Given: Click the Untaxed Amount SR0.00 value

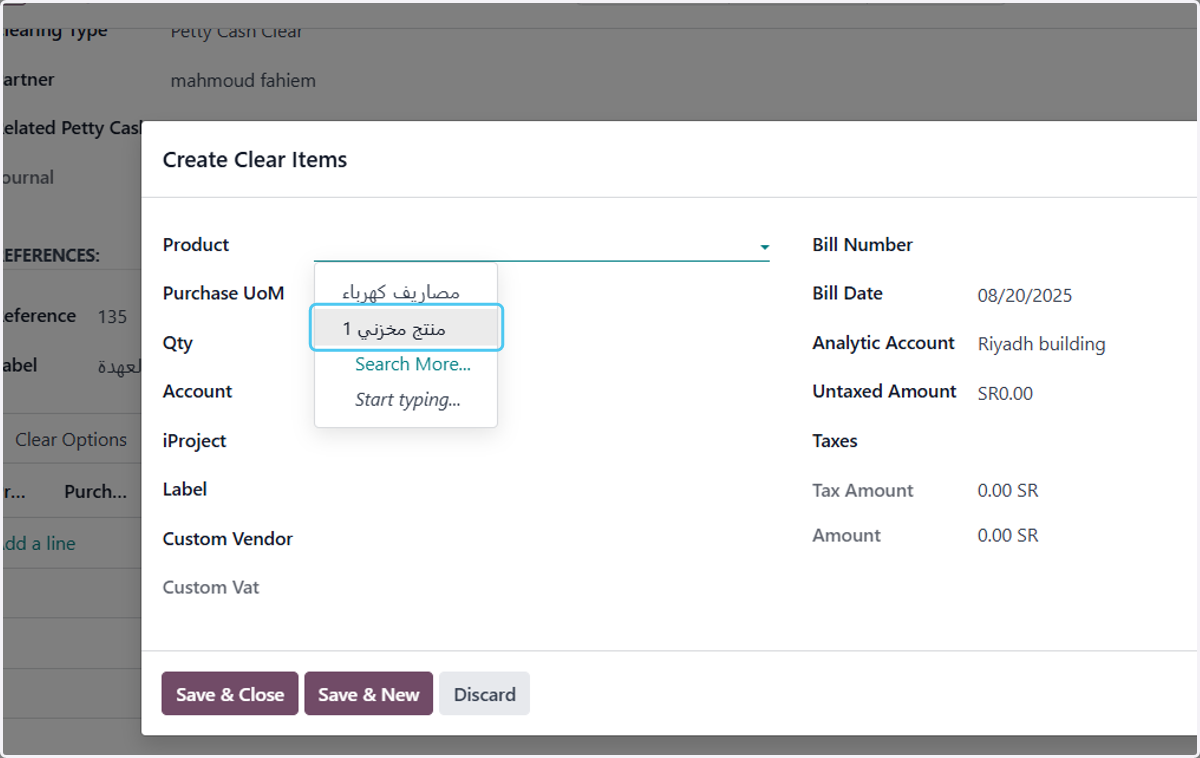Looking at the screenshot, I should coord(1005,393).
